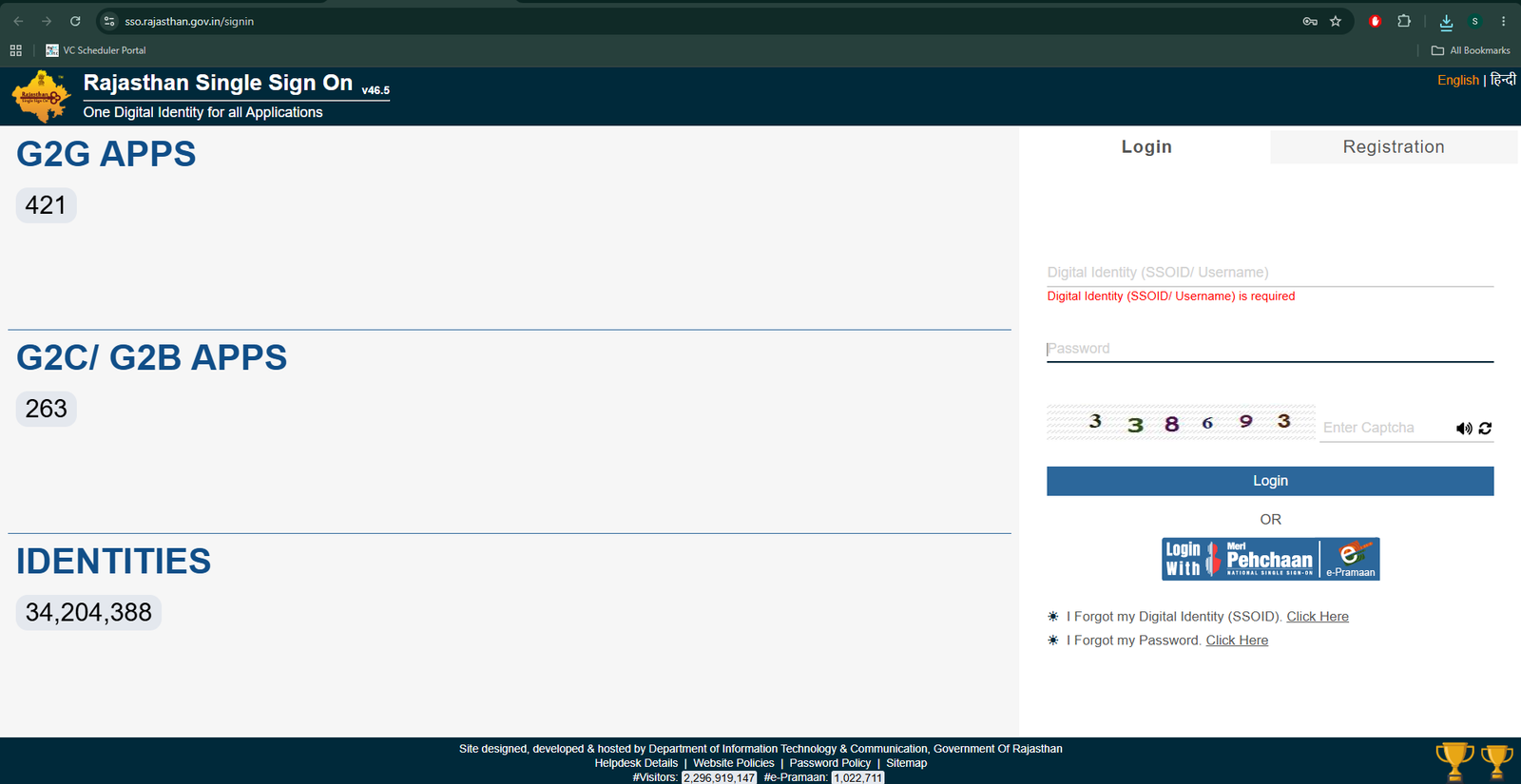This screenshot has height=784, width=1521.
Task: Bookmark this page with the star icon
Action: point(1336,21)
